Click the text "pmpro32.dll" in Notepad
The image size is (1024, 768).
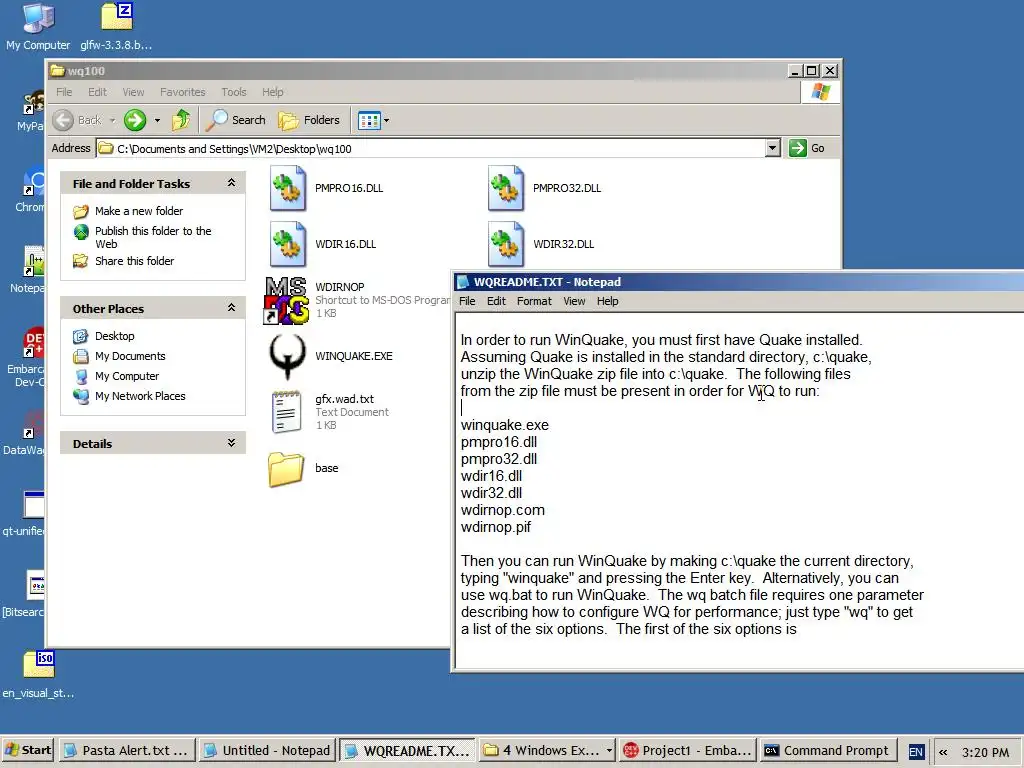click(x=499, y=459)
